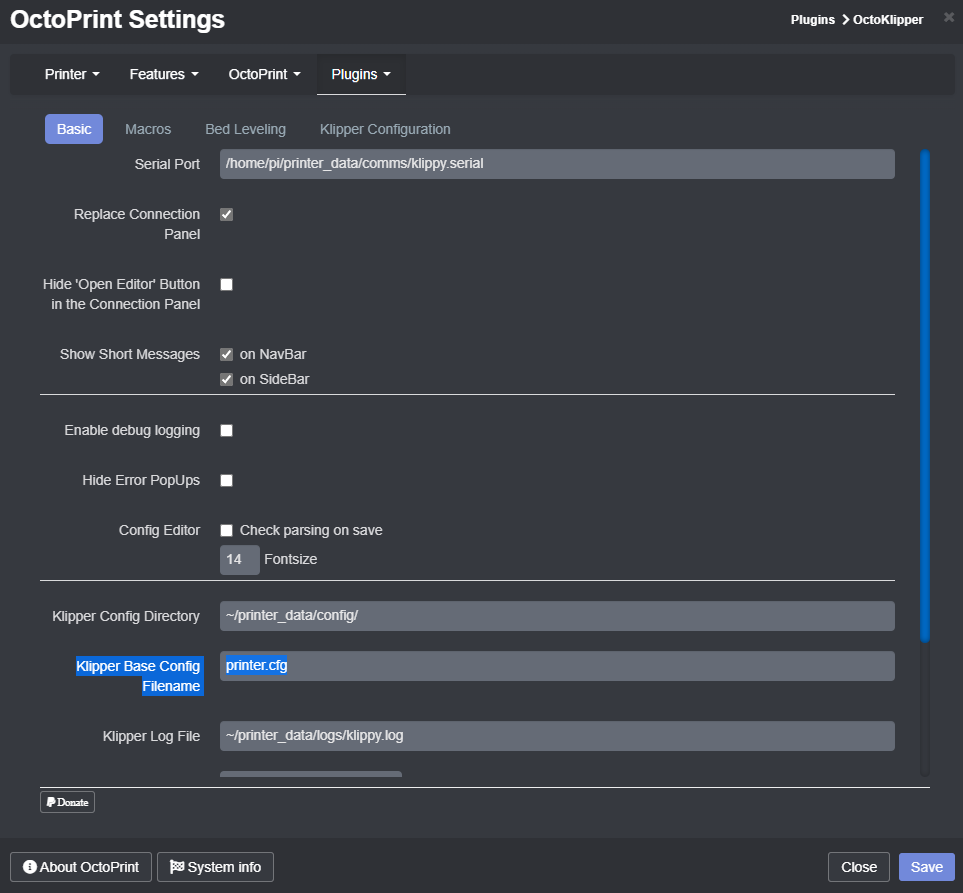Enable Hide 'Open Editor' Button checkbox
This screenshot has width=963, height=893.
click(227, 285)
